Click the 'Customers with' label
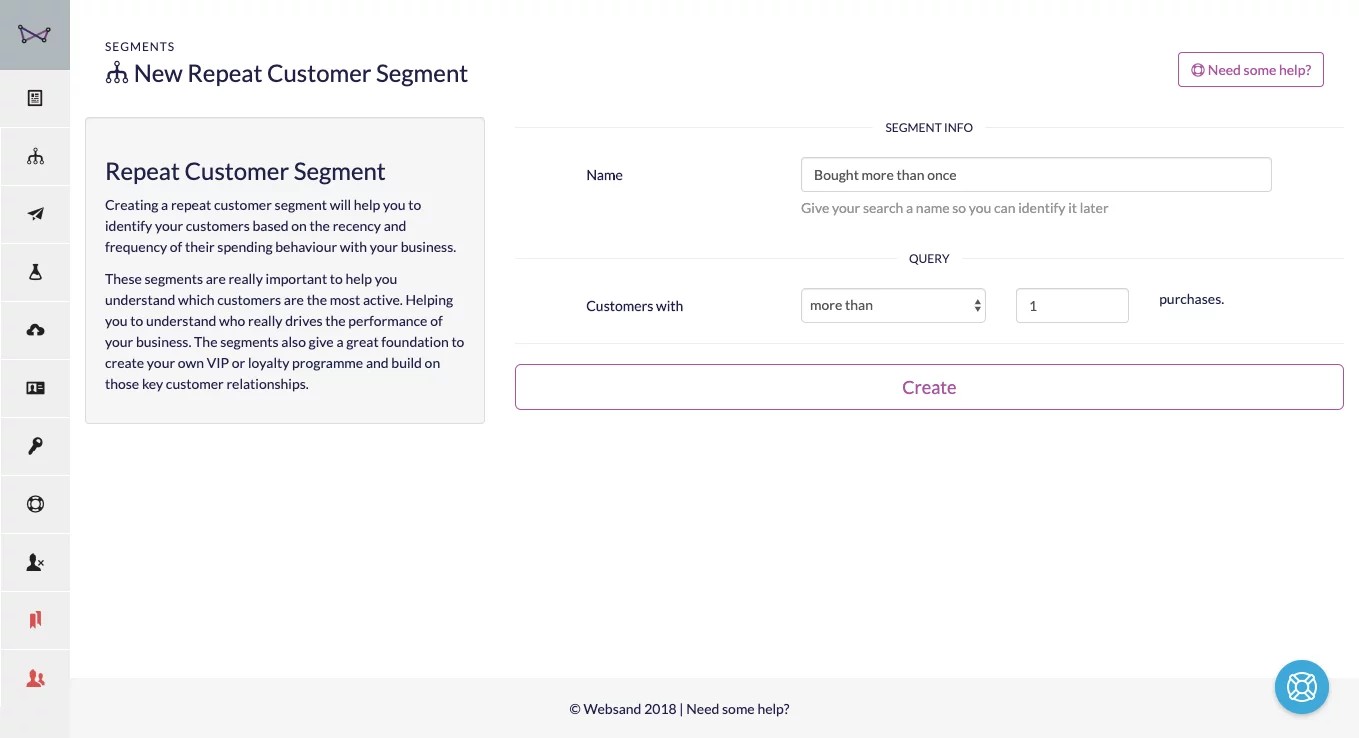Image resolution: width=1359 pixels, height=738 pixels. point(634,306)
